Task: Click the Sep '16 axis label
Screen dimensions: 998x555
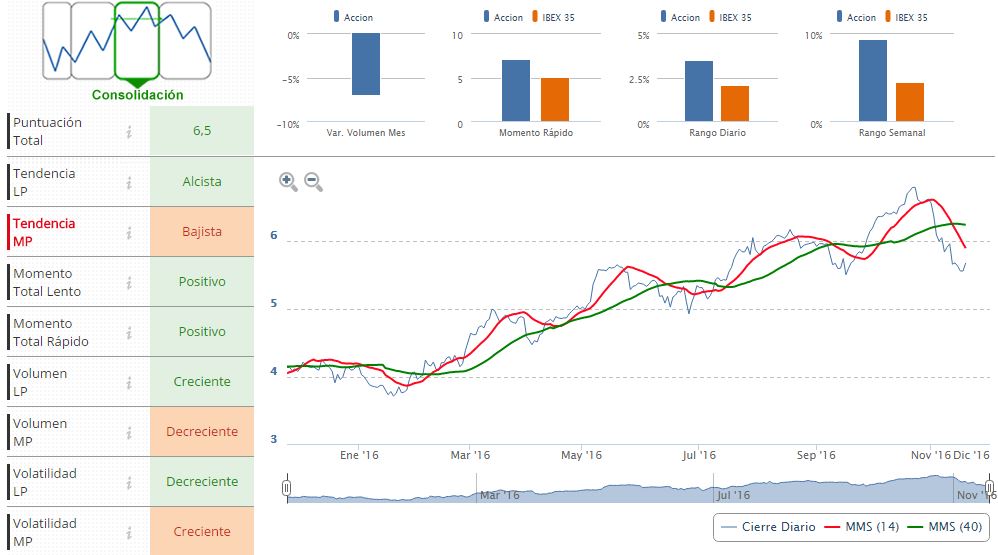Action: pos(816,455)
